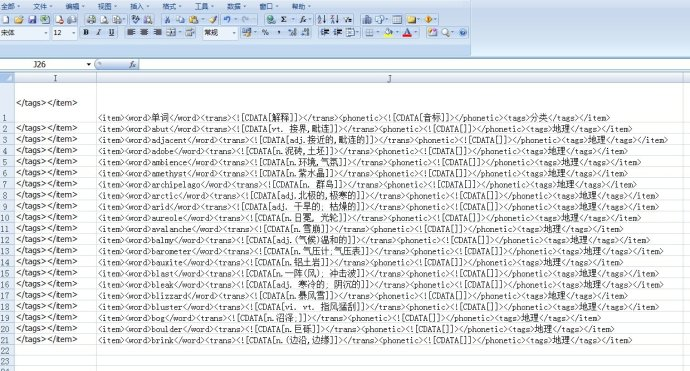Open the font size dropdown showing 12

click(64, 33)
